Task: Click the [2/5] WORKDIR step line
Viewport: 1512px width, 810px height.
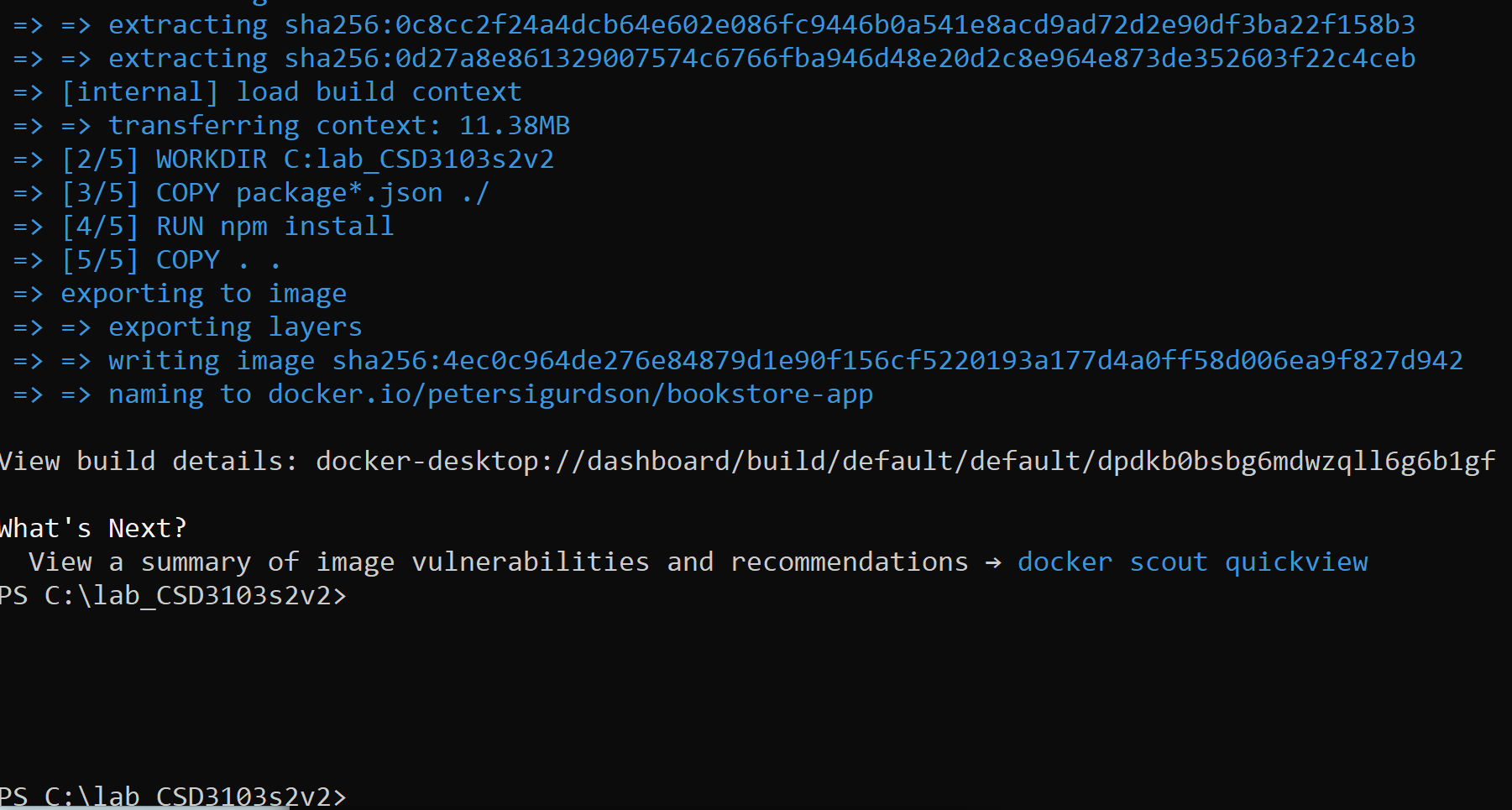Action: tap(284, 159)
